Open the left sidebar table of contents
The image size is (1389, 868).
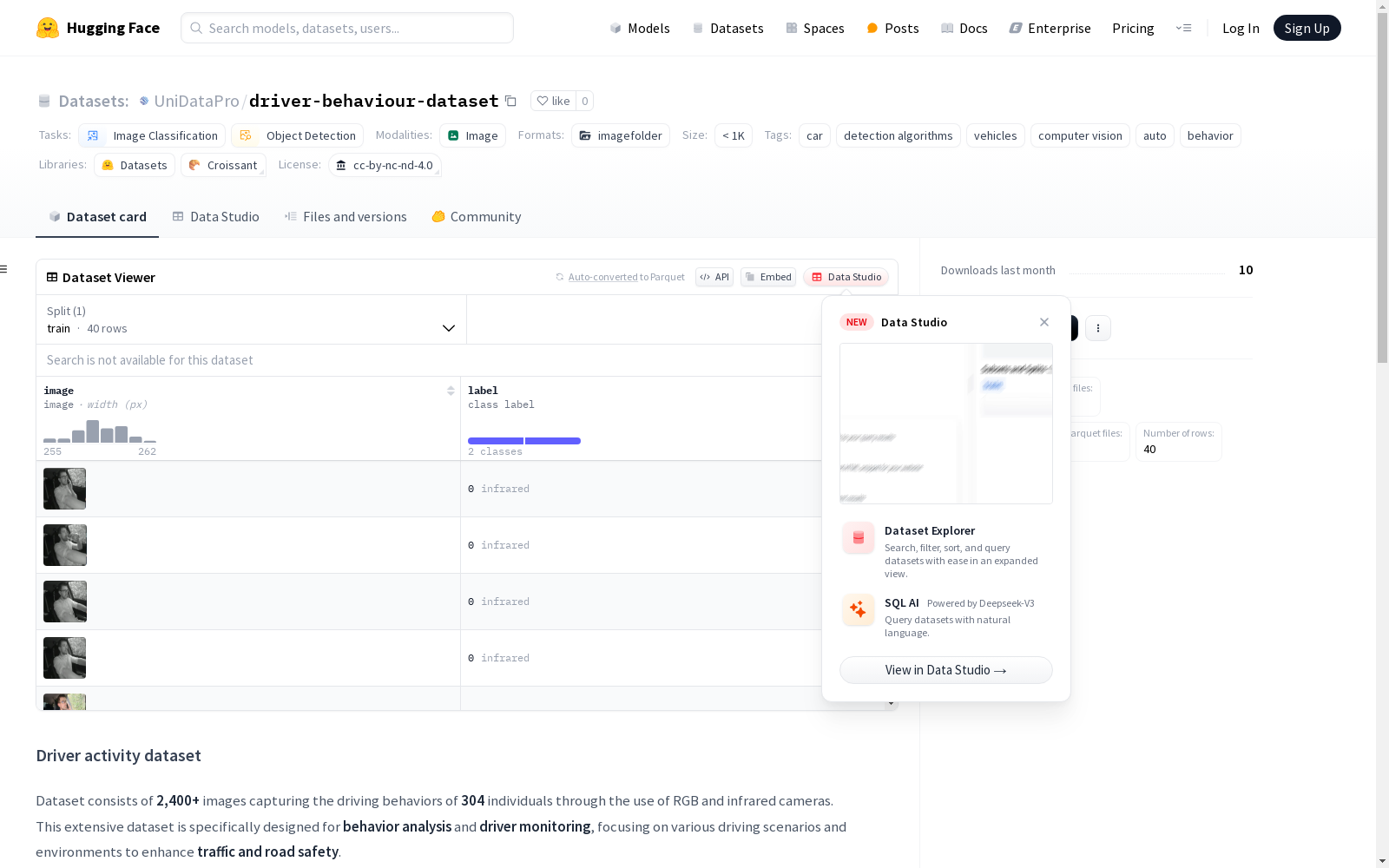pos(4,269)
